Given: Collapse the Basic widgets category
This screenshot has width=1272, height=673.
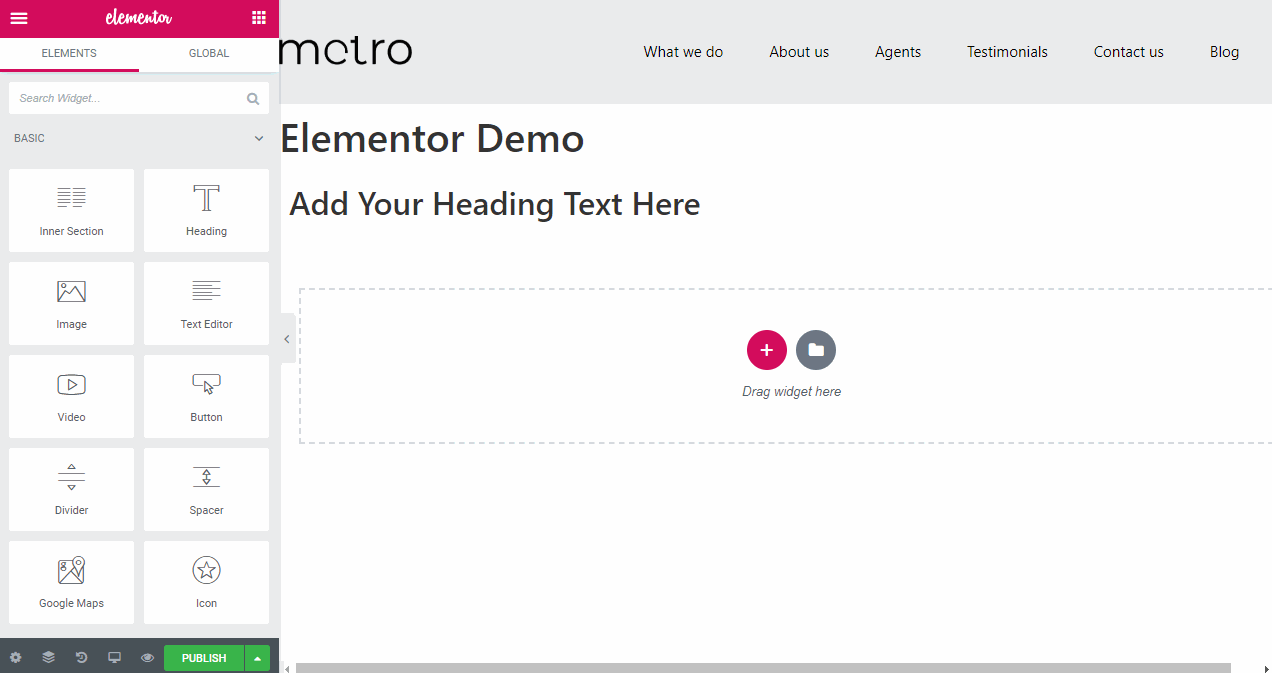Looking at the screenshot, I should coord(259,138).
